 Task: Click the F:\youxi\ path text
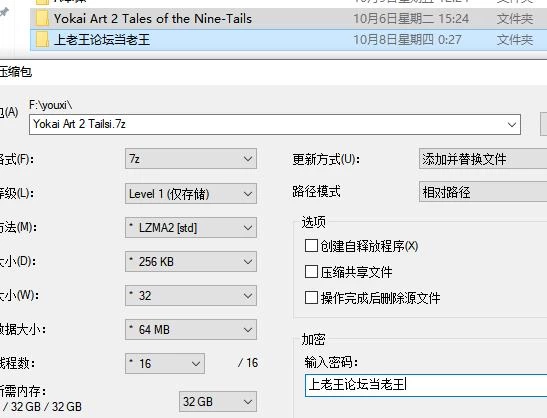point(51,105)
